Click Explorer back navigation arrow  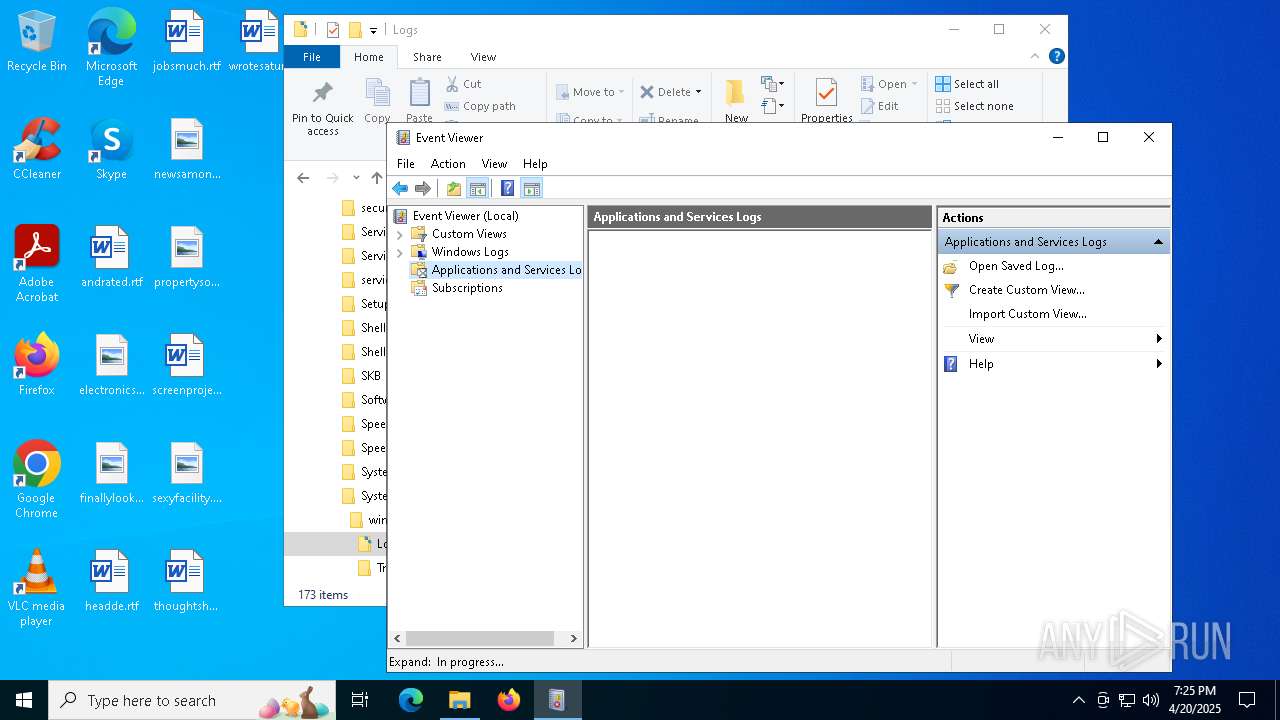click(304, 178)
